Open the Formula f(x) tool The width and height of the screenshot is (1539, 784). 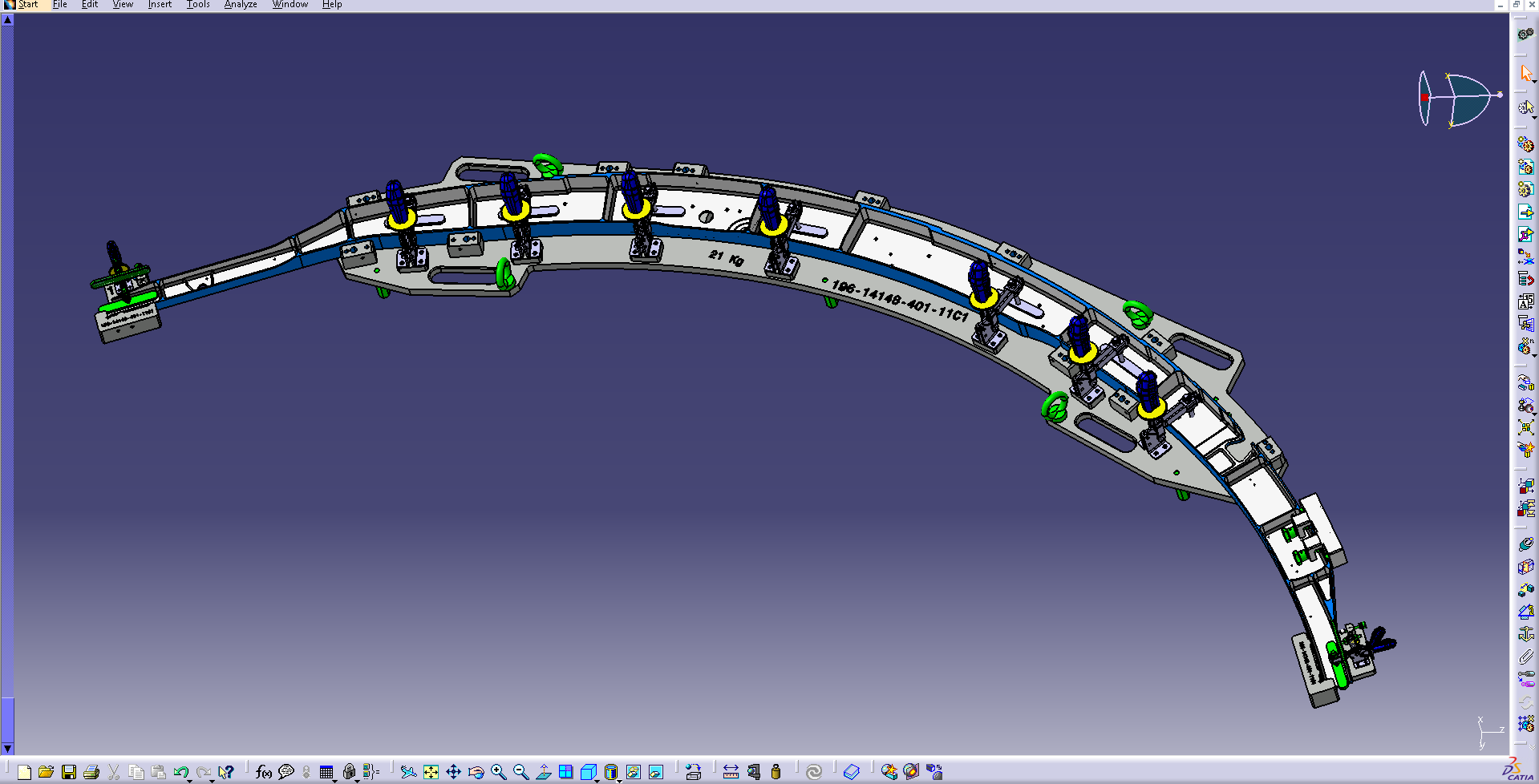tap(263, 772)
